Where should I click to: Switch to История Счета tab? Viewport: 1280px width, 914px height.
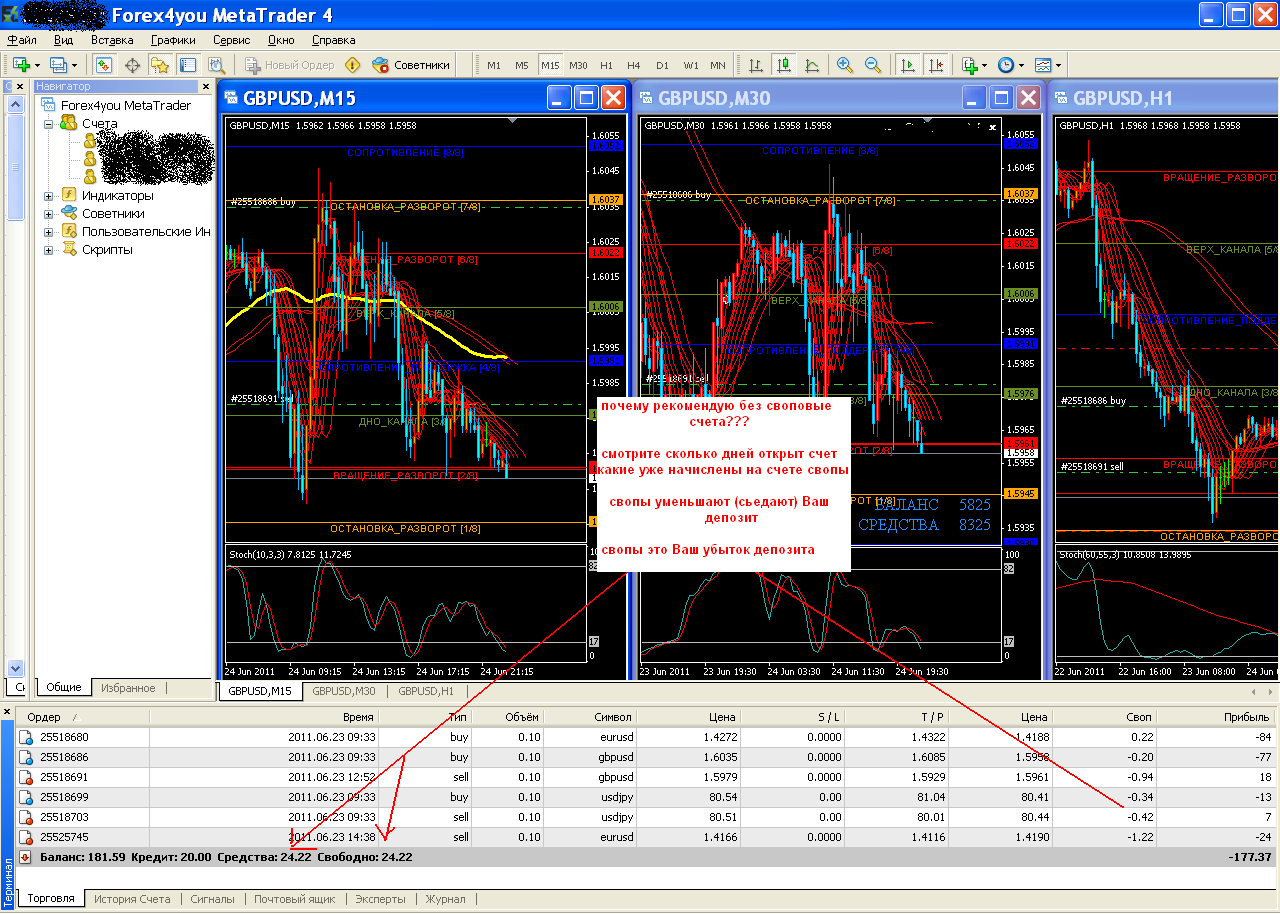tap(132, 899)
